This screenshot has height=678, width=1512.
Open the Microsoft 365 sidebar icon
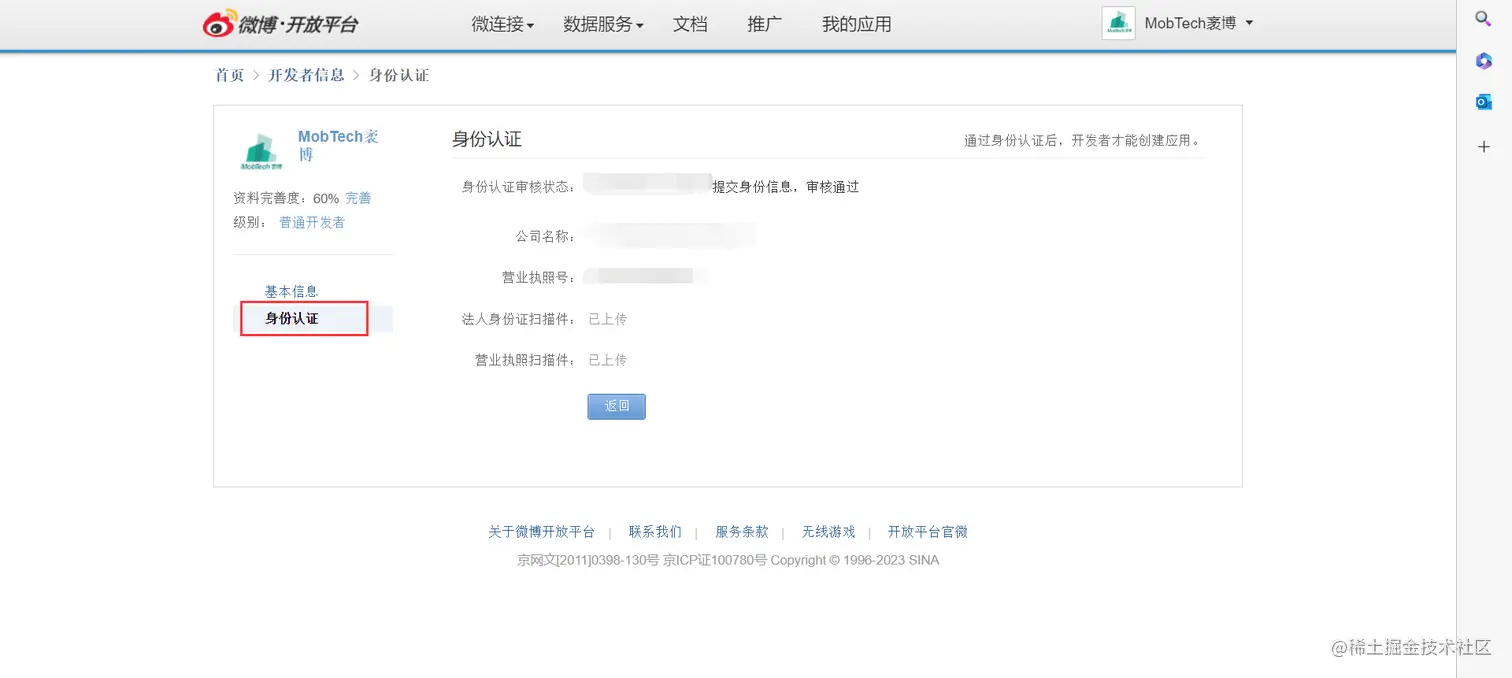point(1484,61)
